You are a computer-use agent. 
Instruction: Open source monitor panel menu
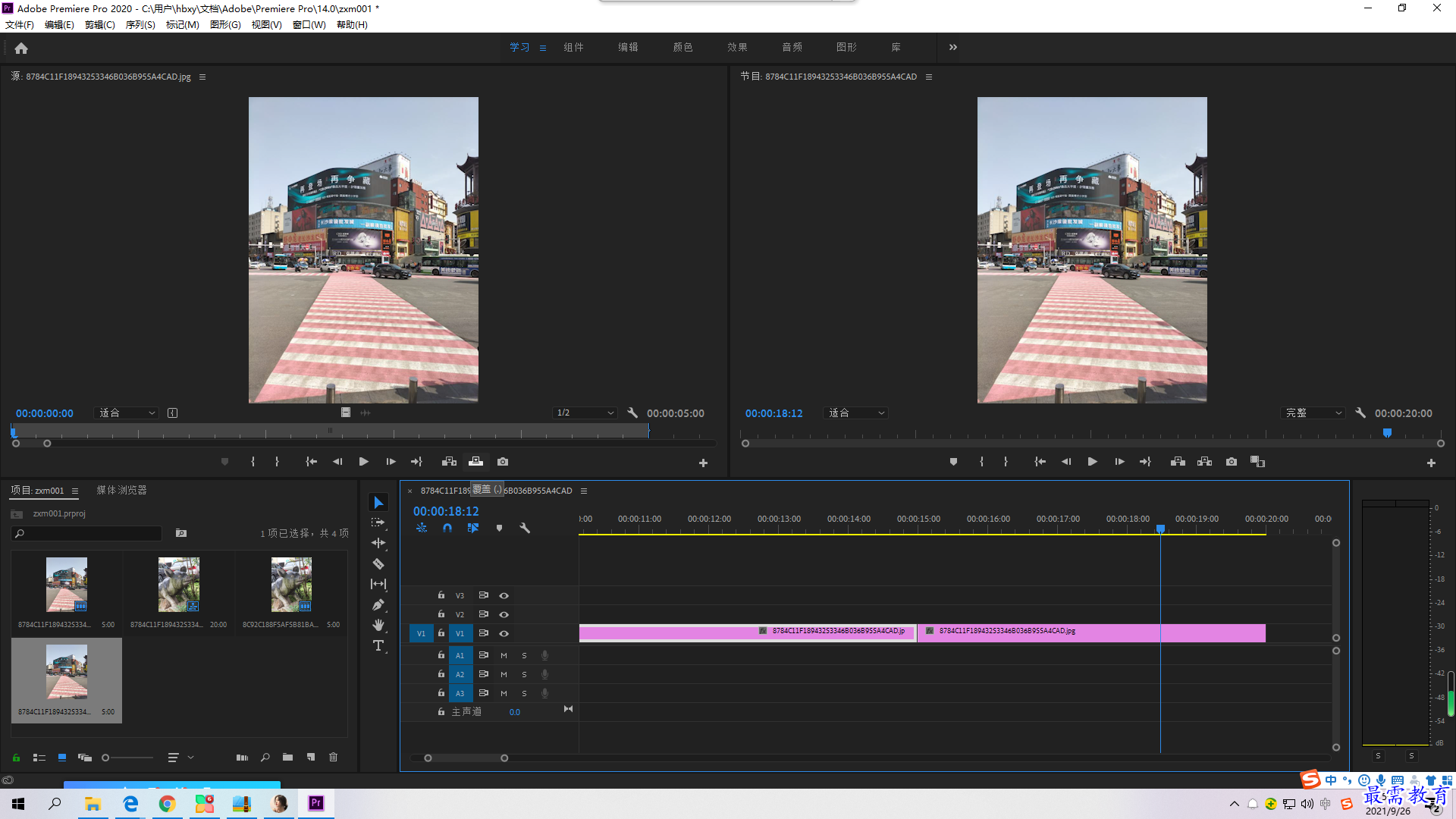click(x=202, y=77)
